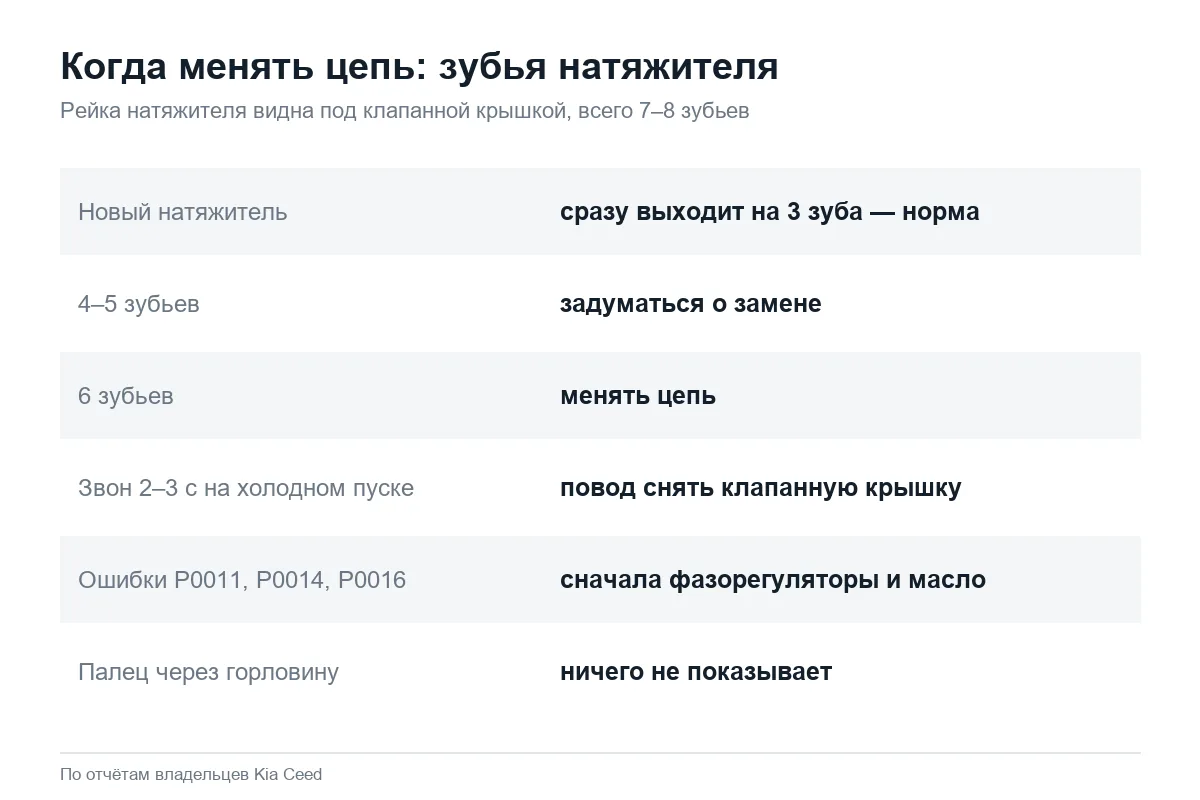Click the footnote «По отчётам владельцев Kia Ceed»

point(191,774)
